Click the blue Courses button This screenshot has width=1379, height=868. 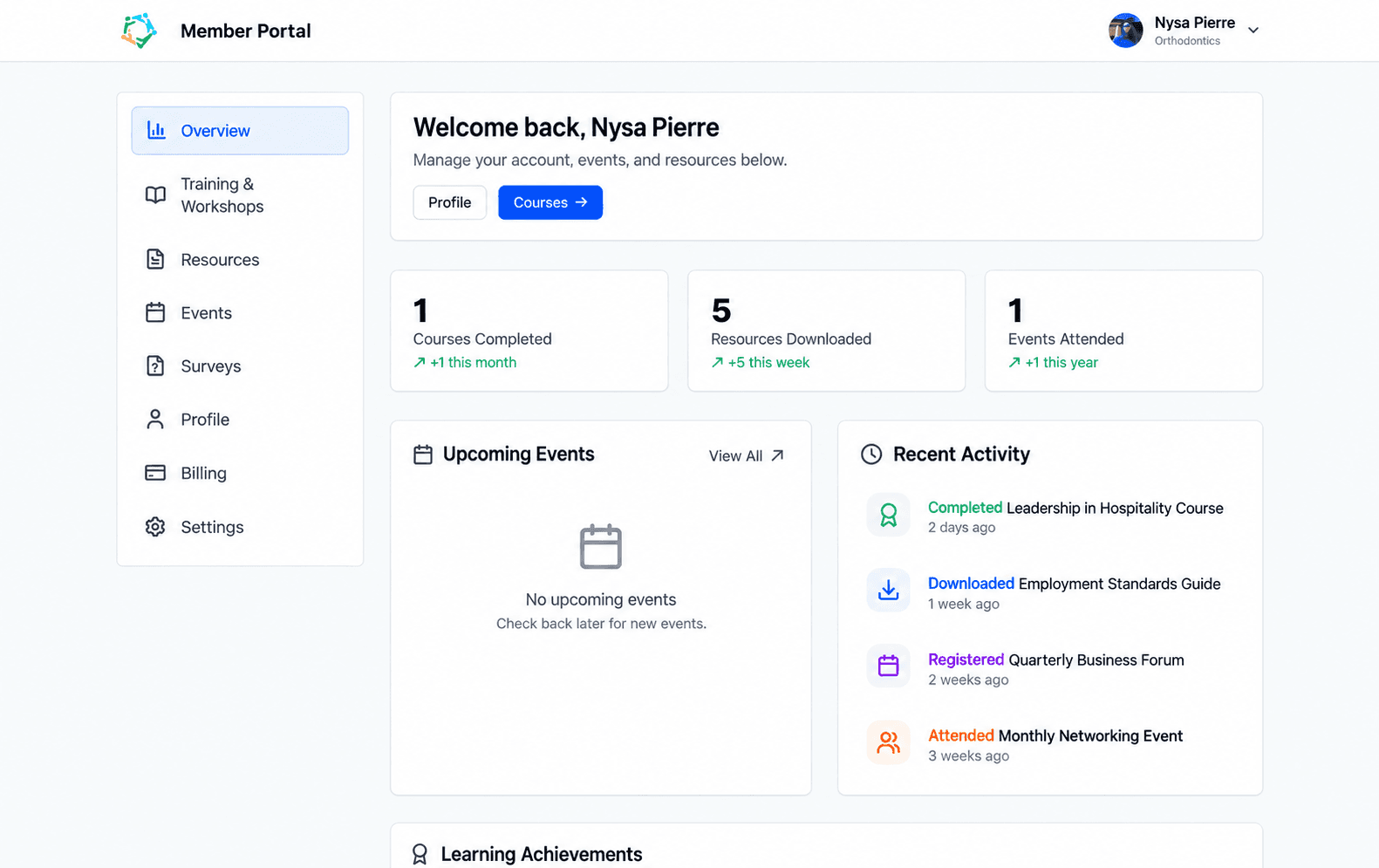550,202
